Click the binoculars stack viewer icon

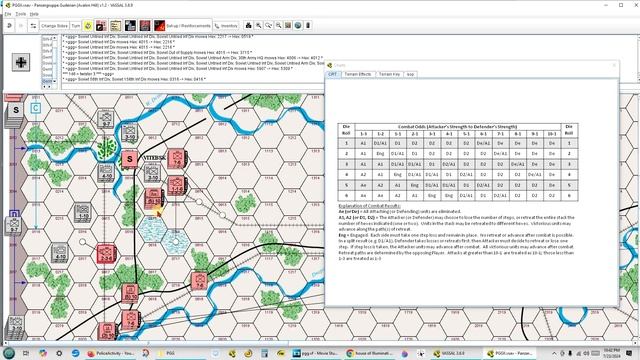point(249,25)
